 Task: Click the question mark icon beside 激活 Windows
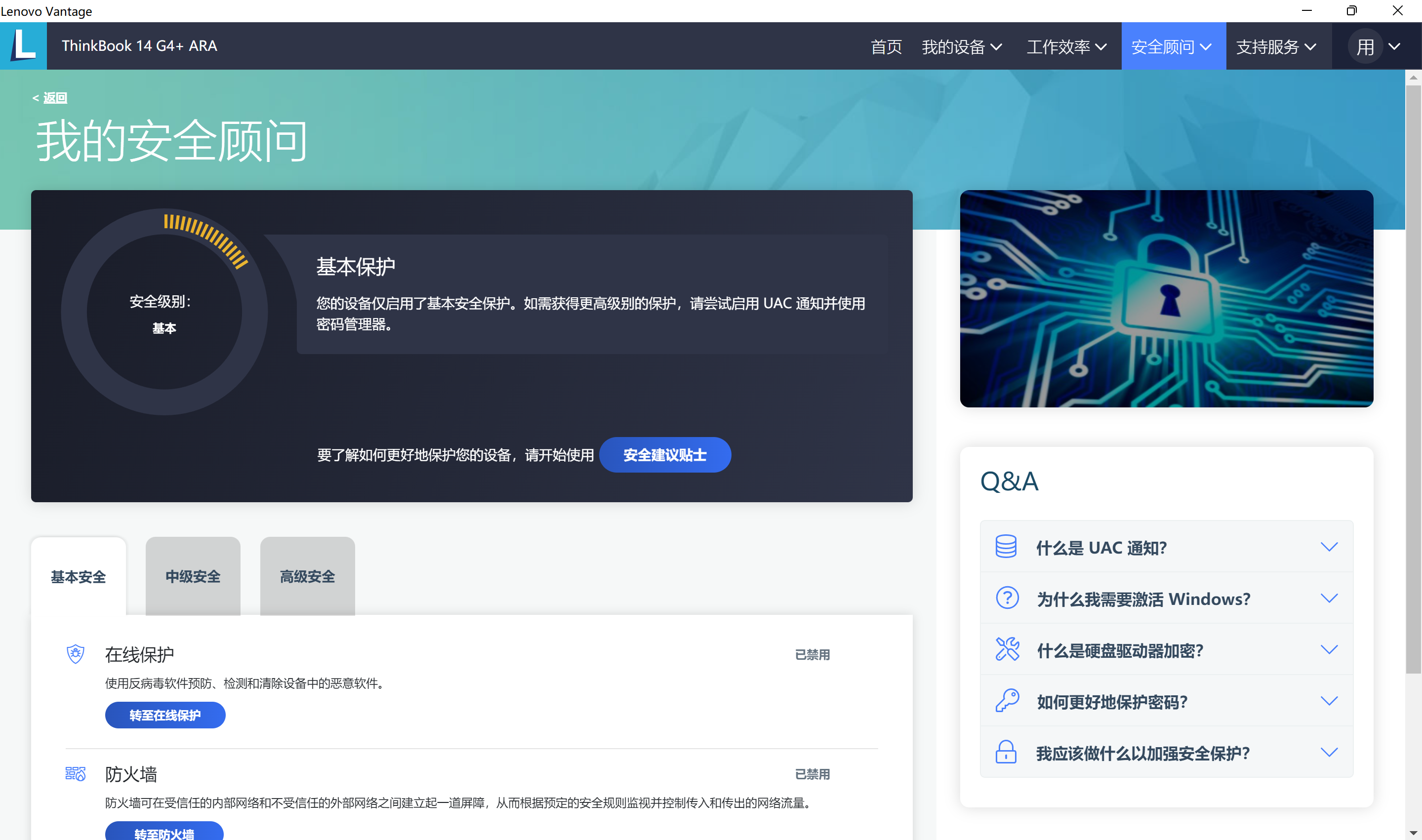point(1007,598)
